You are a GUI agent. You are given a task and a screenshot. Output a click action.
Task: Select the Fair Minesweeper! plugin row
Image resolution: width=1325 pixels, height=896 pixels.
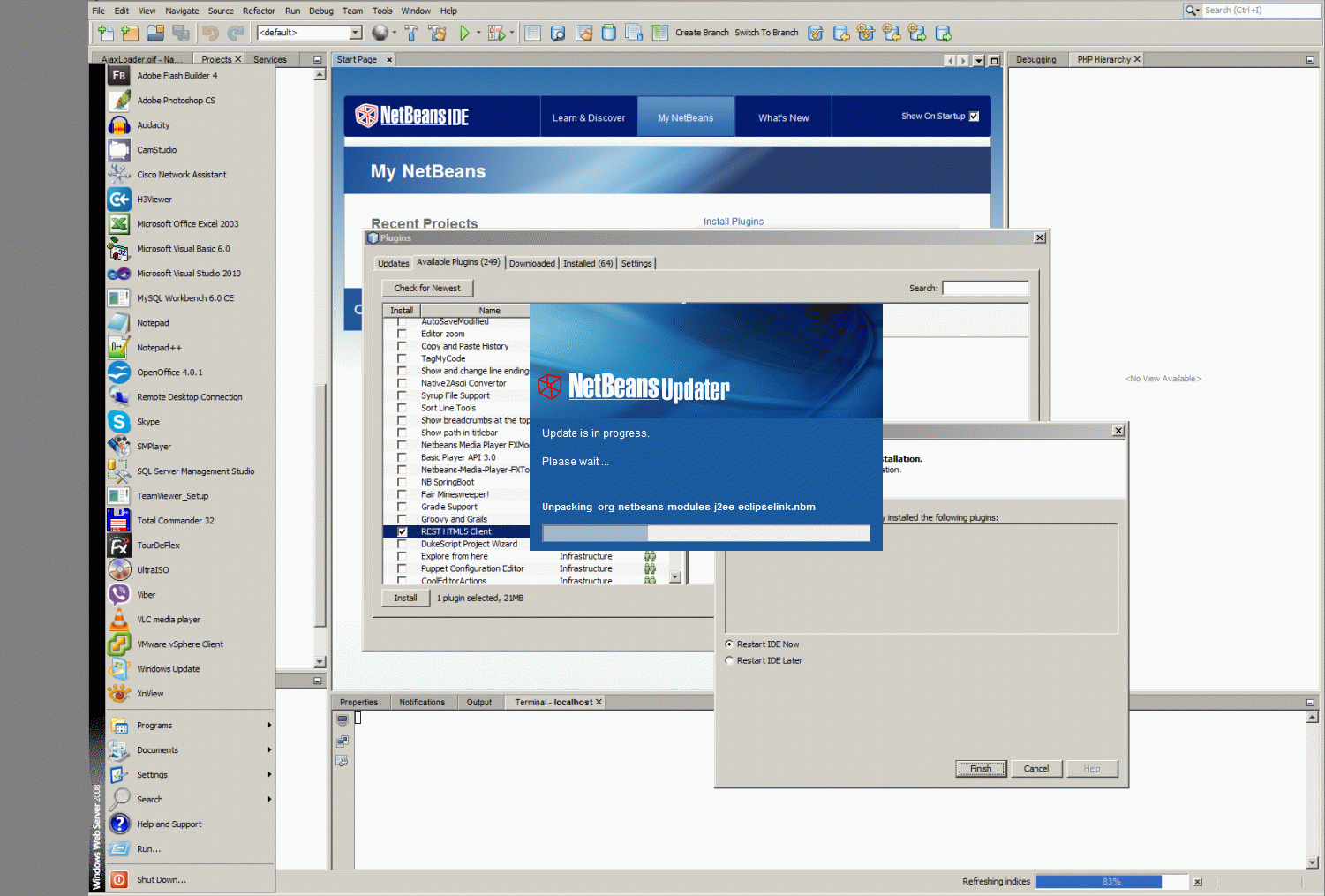tap(455, 494)
